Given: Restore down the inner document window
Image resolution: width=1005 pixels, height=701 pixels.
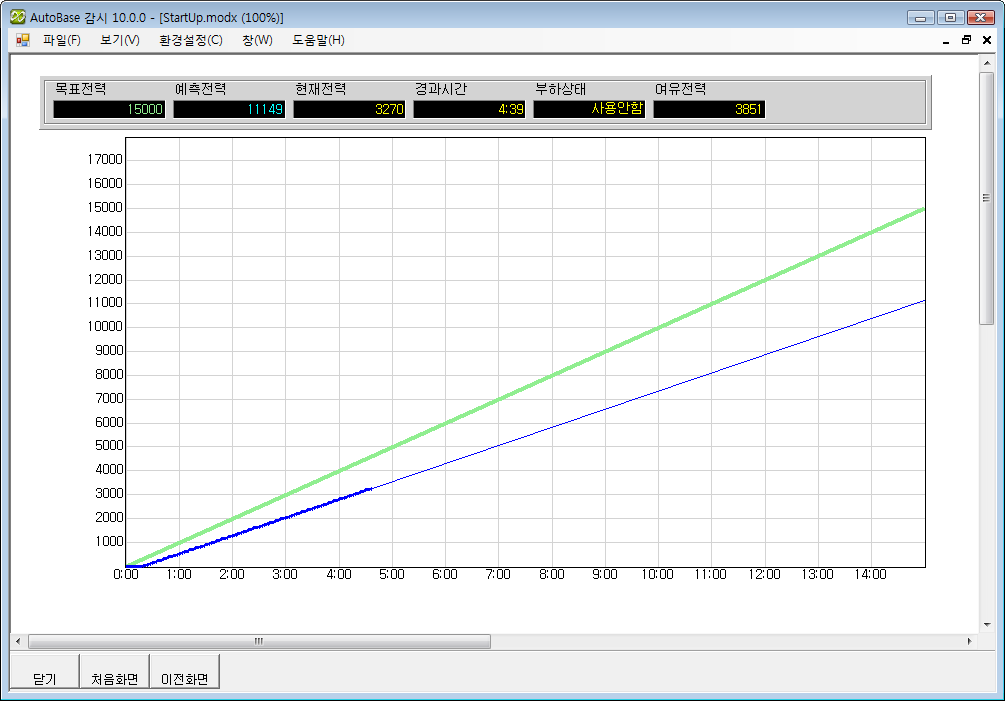Looking at the screenshot, I should pyautogui.click(x=966, y=41).
